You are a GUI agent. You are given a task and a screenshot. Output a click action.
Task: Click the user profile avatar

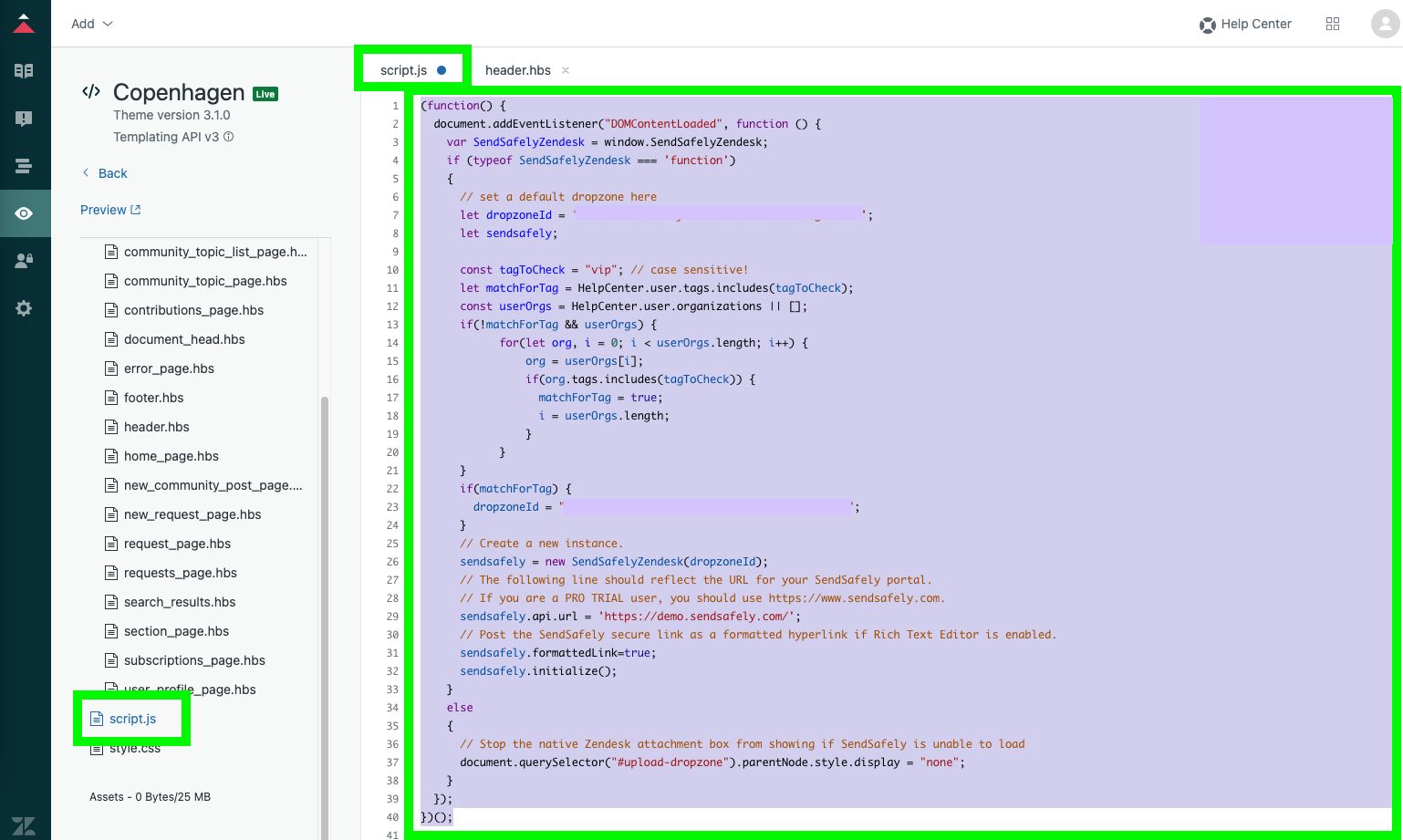click(1385, 24)
